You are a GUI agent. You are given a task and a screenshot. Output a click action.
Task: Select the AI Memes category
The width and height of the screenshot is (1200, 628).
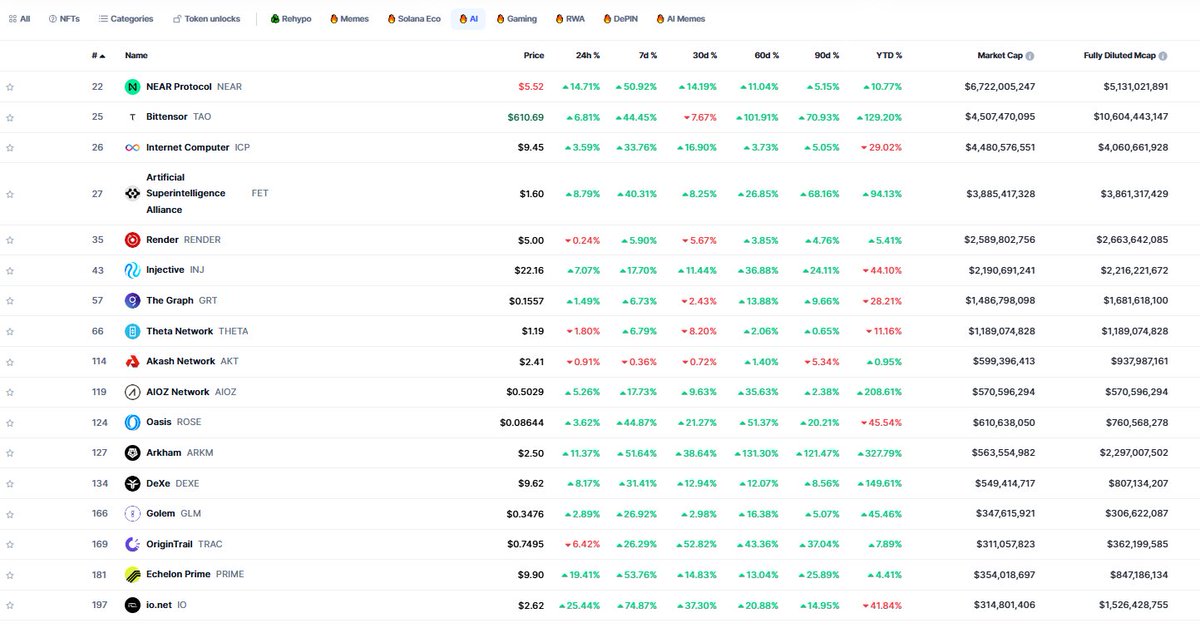(x=680, y=19)
